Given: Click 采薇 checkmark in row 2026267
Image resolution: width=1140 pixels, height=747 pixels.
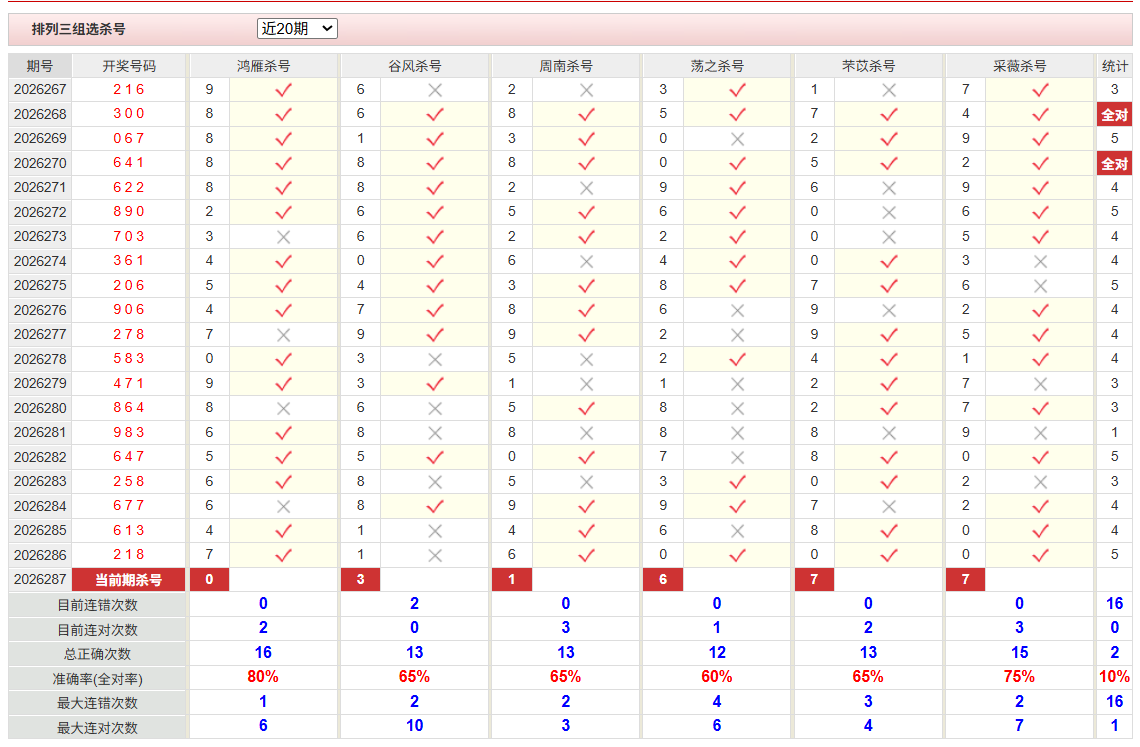Looking at the screenshot, I should (1040, 90).
